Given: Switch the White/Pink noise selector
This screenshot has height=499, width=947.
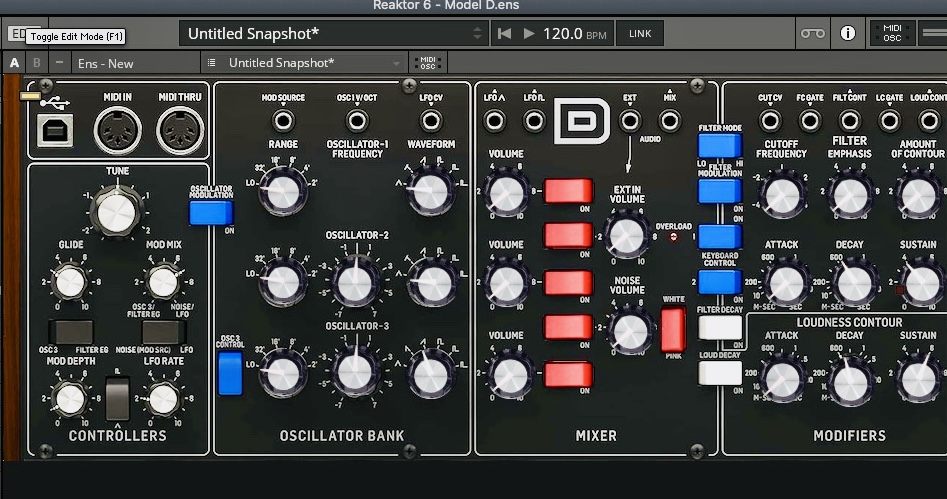Looking at the screenshot, I should [x=673, y=330].
